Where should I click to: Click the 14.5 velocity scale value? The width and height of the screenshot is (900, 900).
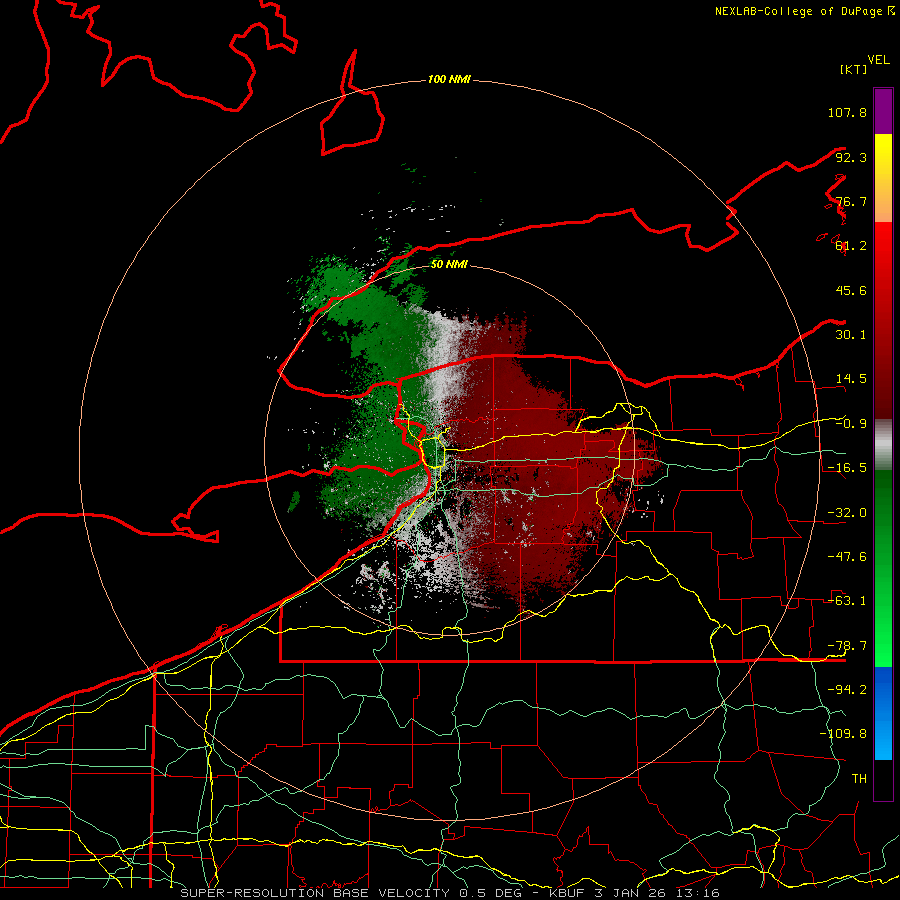[x=851, y=379]
